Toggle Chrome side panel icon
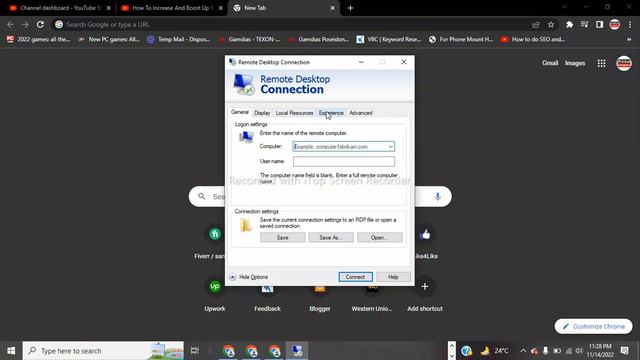 click(x=599, y=24)
